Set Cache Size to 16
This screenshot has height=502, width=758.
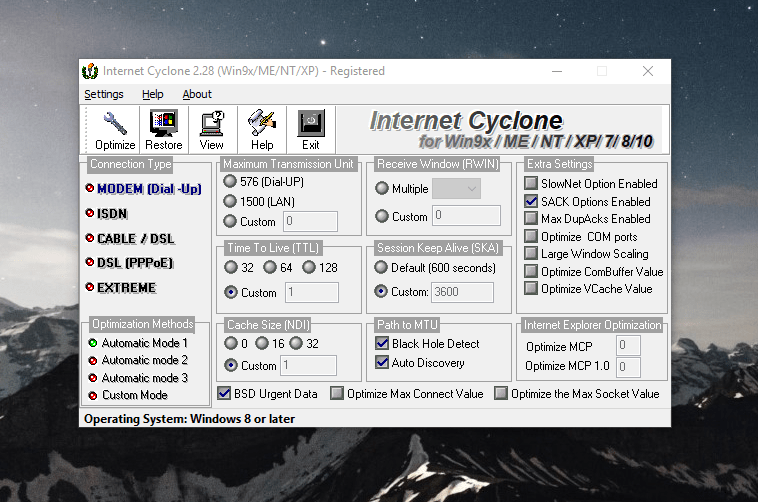[x=262, y=343]
